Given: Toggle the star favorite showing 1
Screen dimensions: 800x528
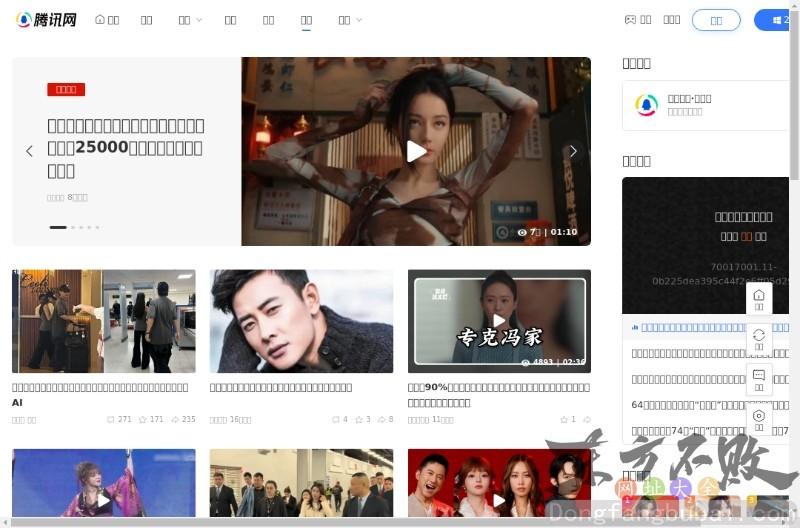Looking at the screenshot, I should [x=563, y=420].
